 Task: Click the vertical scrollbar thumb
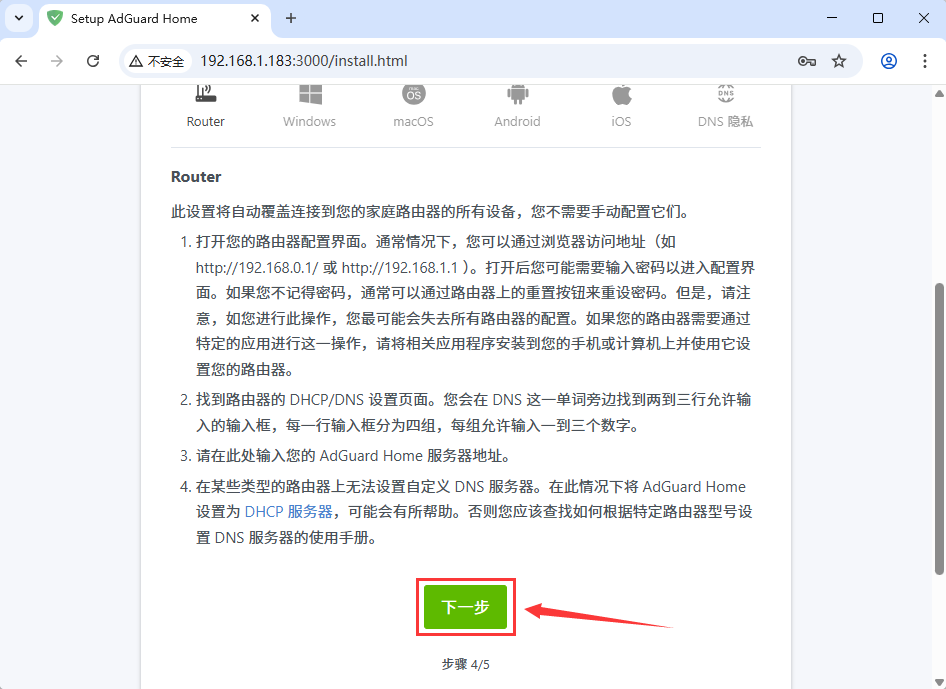point(939,428)
